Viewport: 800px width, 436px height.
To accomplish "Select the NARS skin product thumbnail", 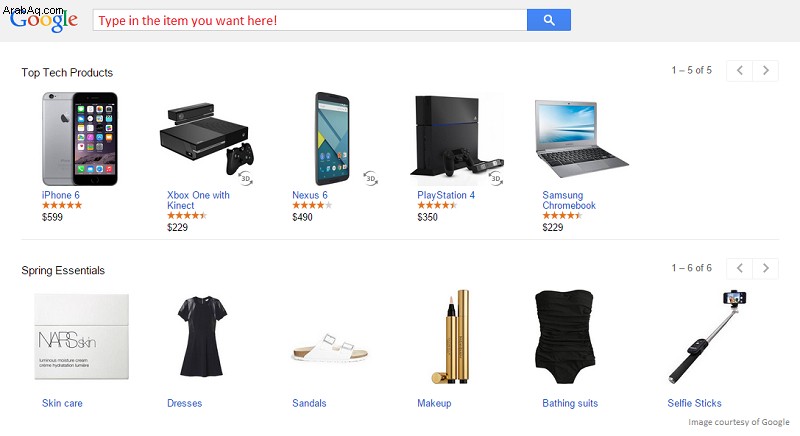I will pos(82,337).
